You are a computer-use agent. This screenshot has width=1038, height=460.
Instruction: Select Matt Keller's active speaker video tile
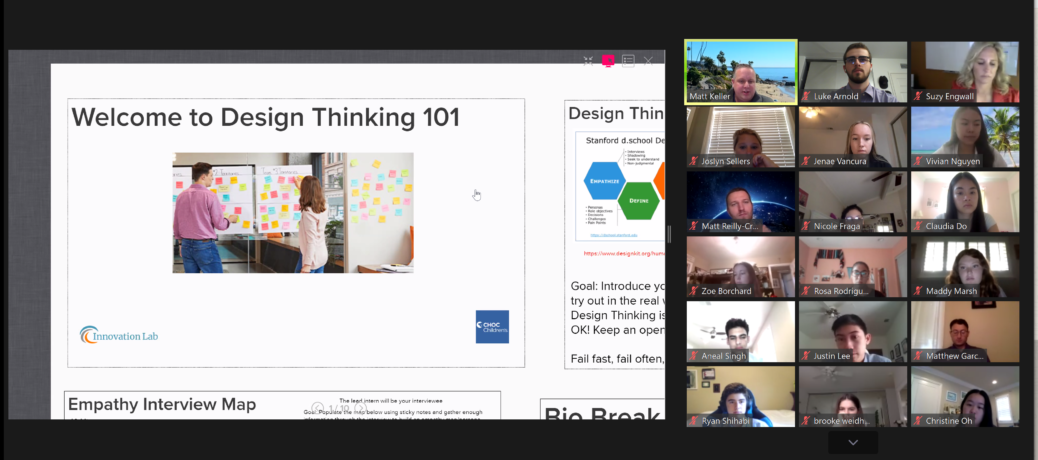pyautogui.click(x=741, y=72)
